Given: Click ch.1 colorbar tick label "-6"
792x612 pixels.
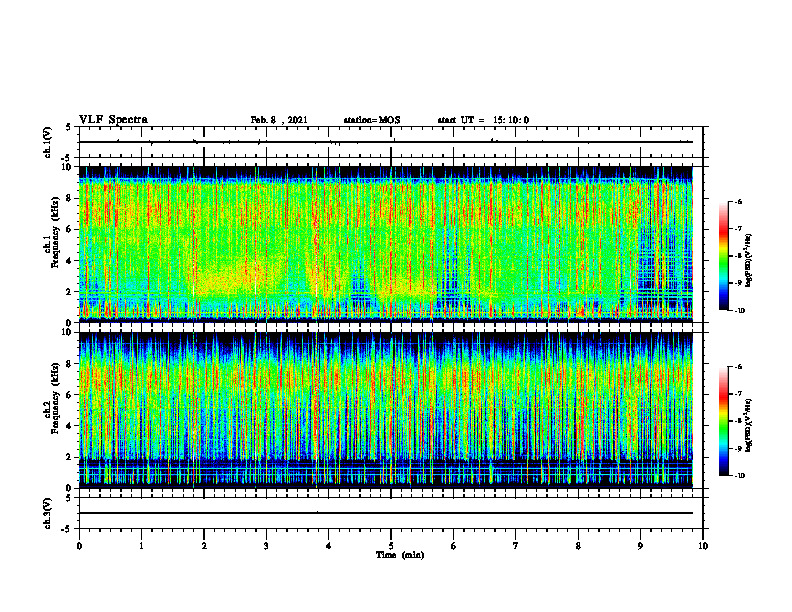Looking at the screenshot, I should 739,201.
